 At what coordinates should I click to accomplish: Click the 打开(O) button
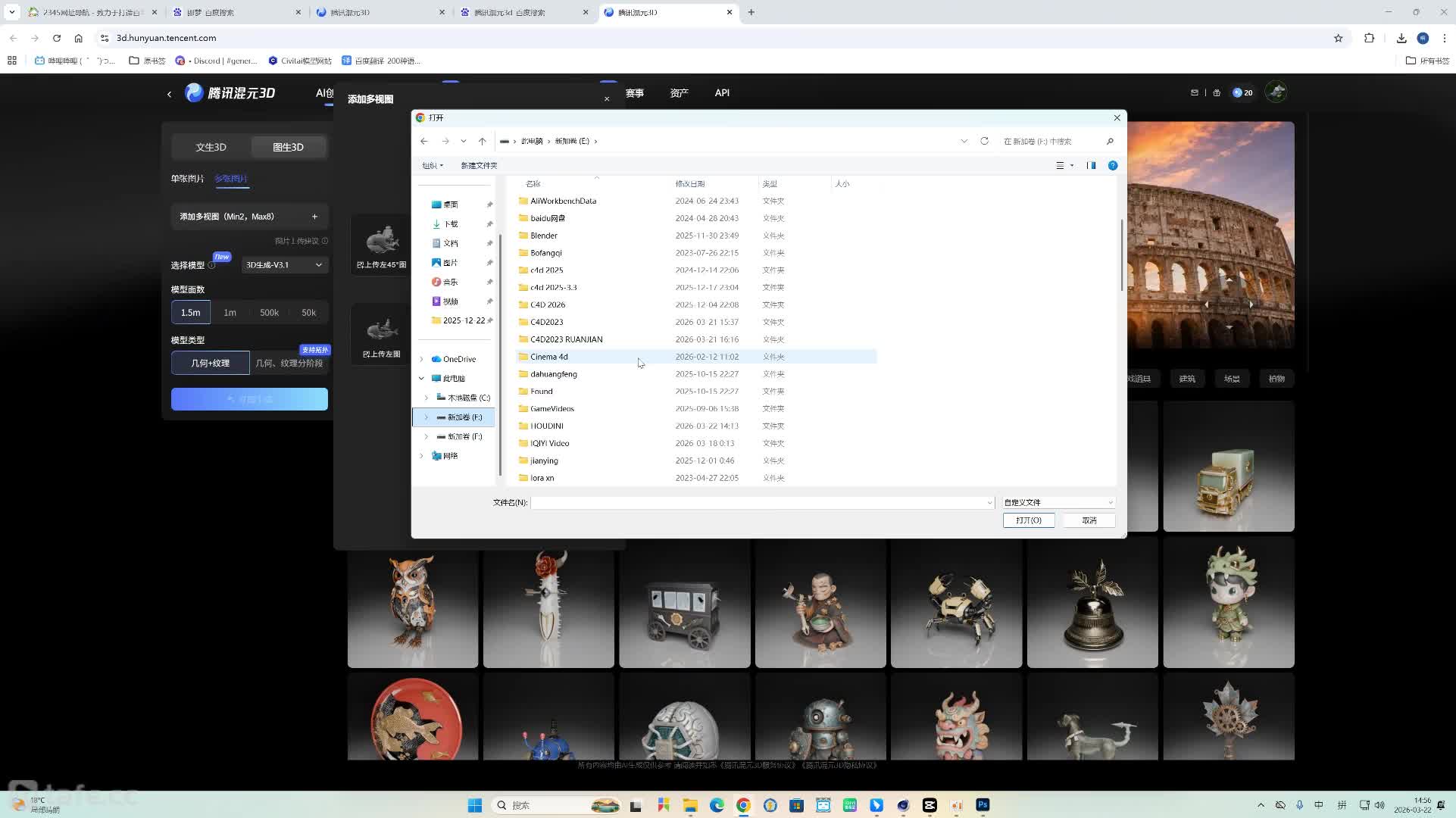[x=1029, y=520]
